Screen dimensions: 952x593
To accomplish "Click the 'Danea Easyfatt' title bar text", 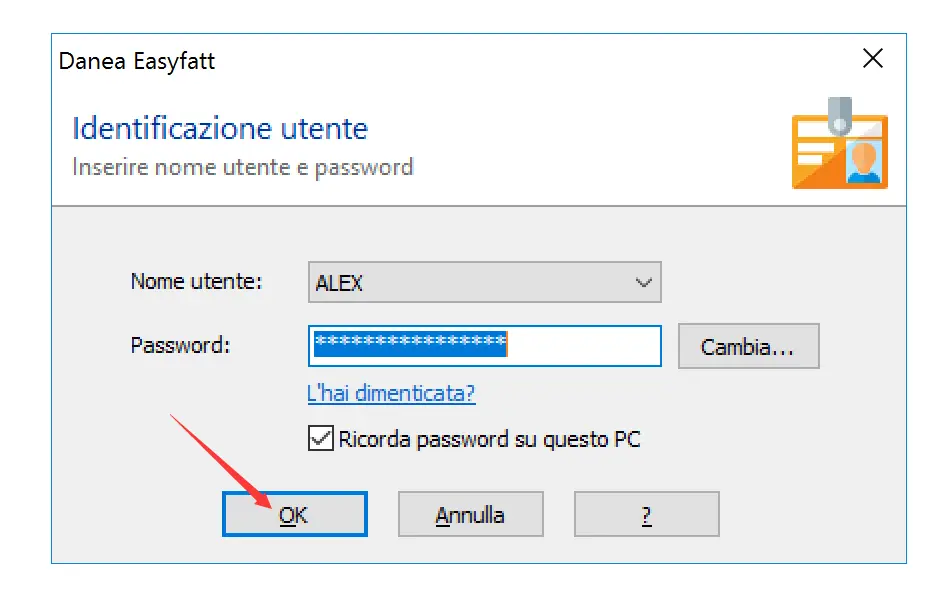I will click(137, 61).
